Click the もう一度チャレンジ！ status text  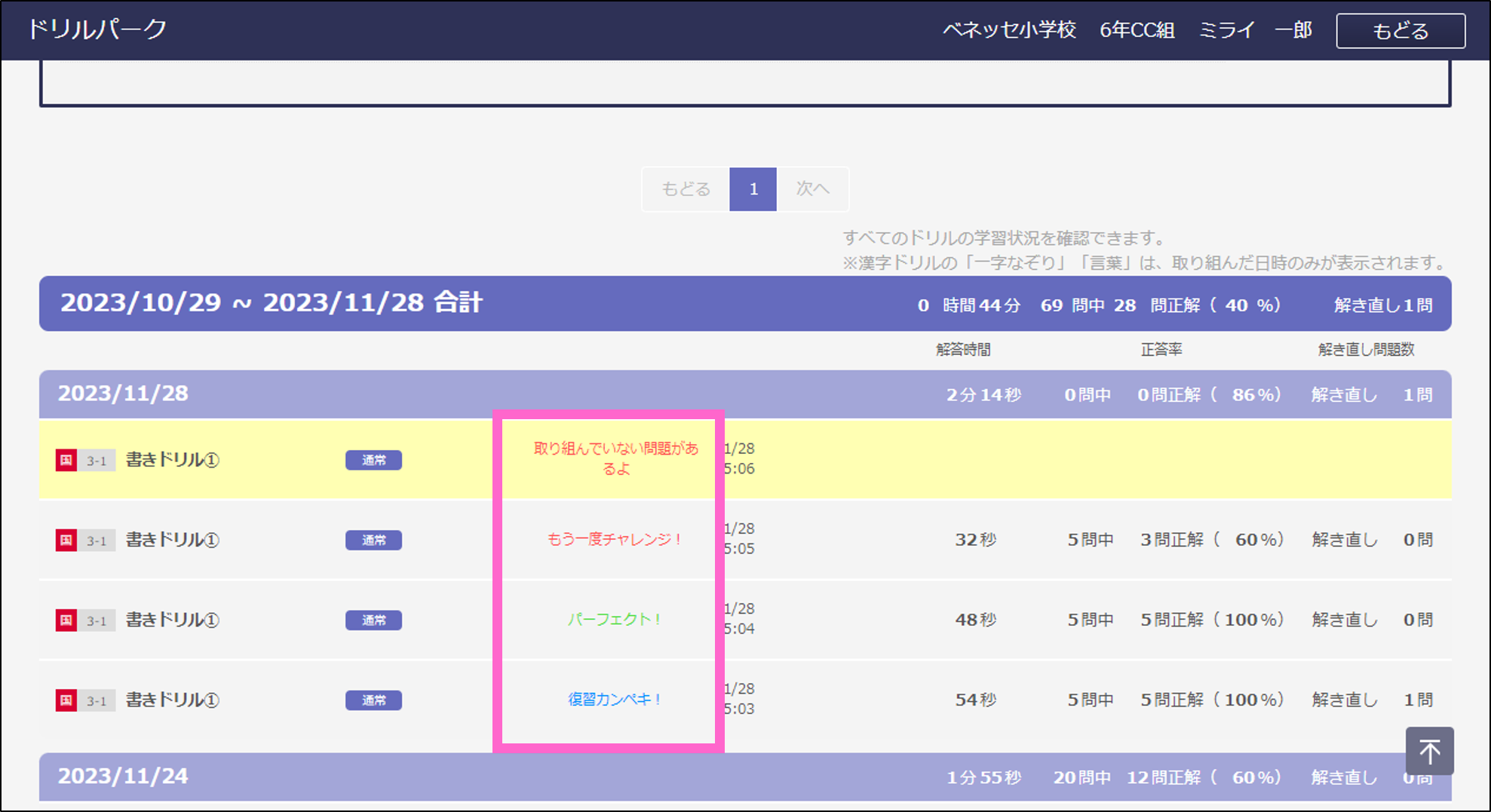(x=614, y=540)
